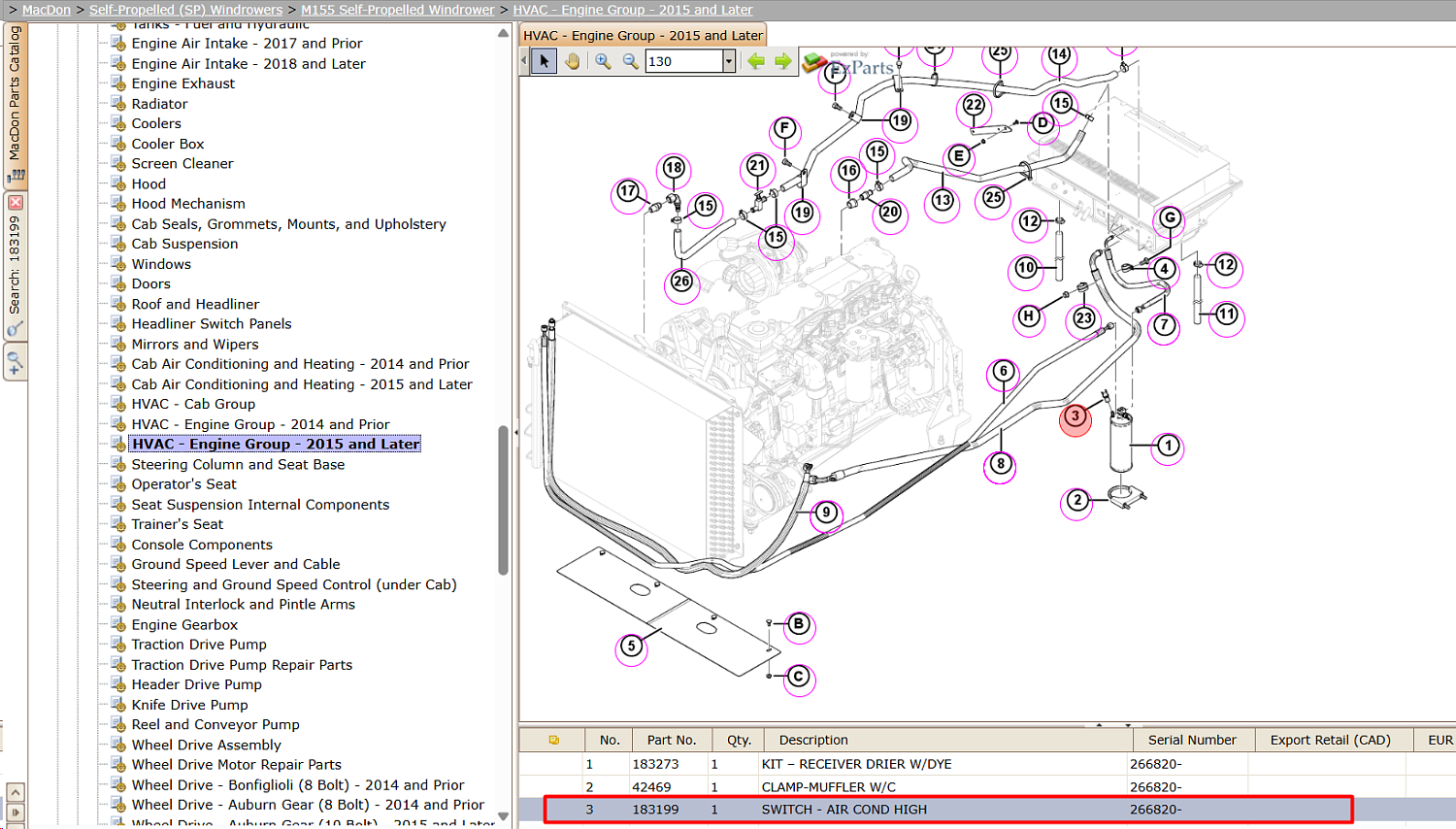Click the page icon beside Operator's Seat
Screen dimensions: 1456x829
coord(118,483)
